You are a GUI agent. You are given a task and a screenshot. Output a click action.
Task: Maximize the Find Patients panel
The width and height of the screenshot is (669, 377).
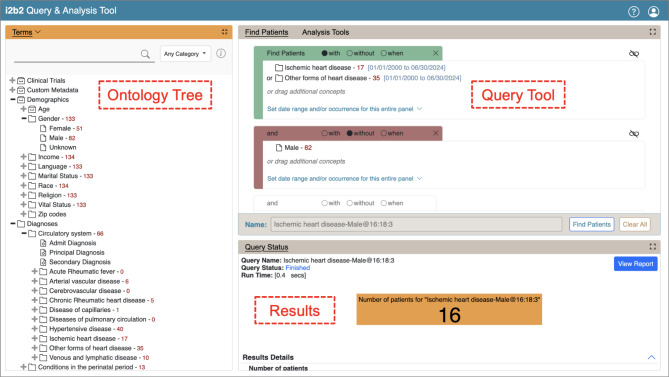pyautogui.click(x=652, y=32)
